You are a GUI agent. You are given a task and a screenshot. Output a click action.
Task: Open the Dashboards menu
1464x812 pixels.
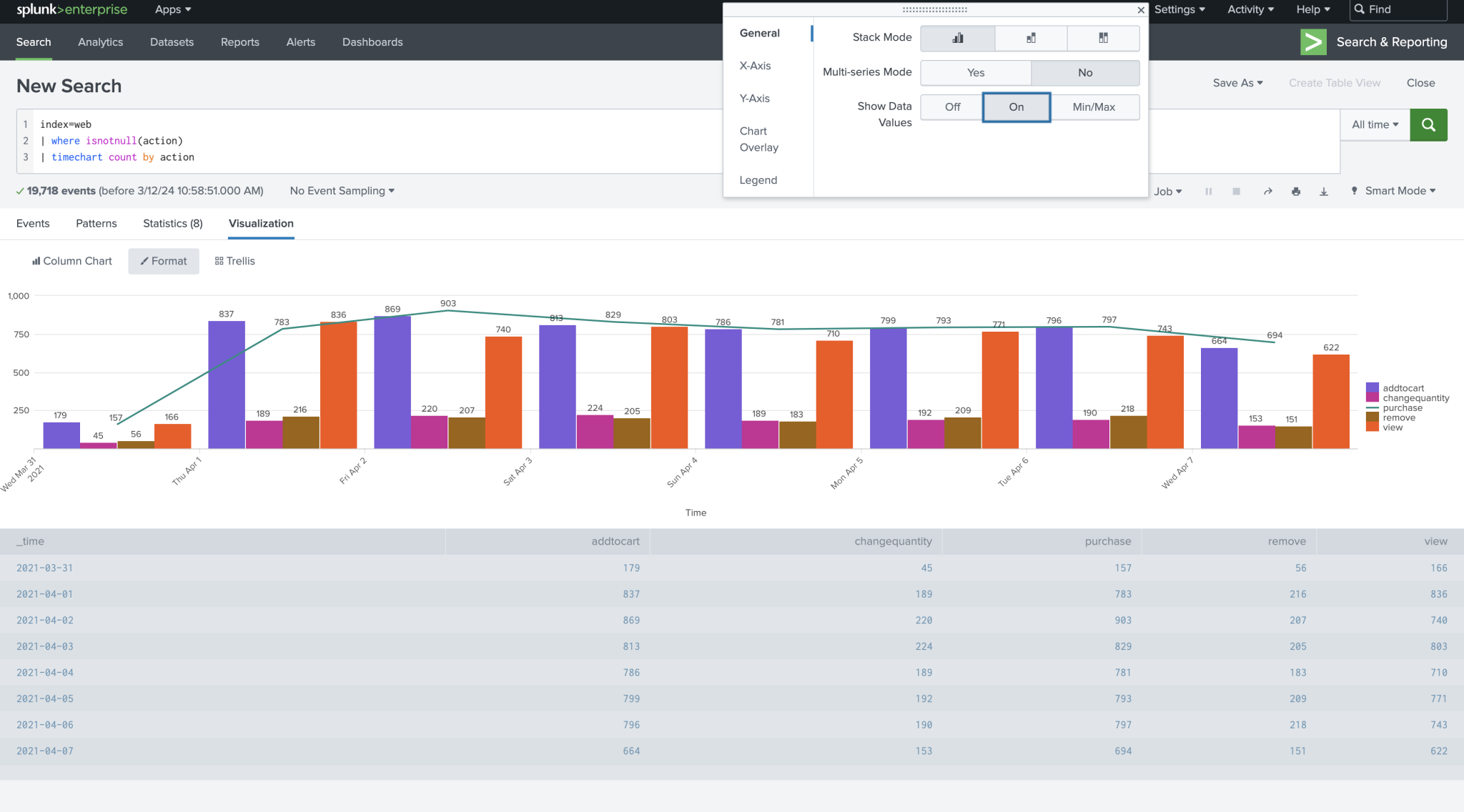click(x=372, y=41)
